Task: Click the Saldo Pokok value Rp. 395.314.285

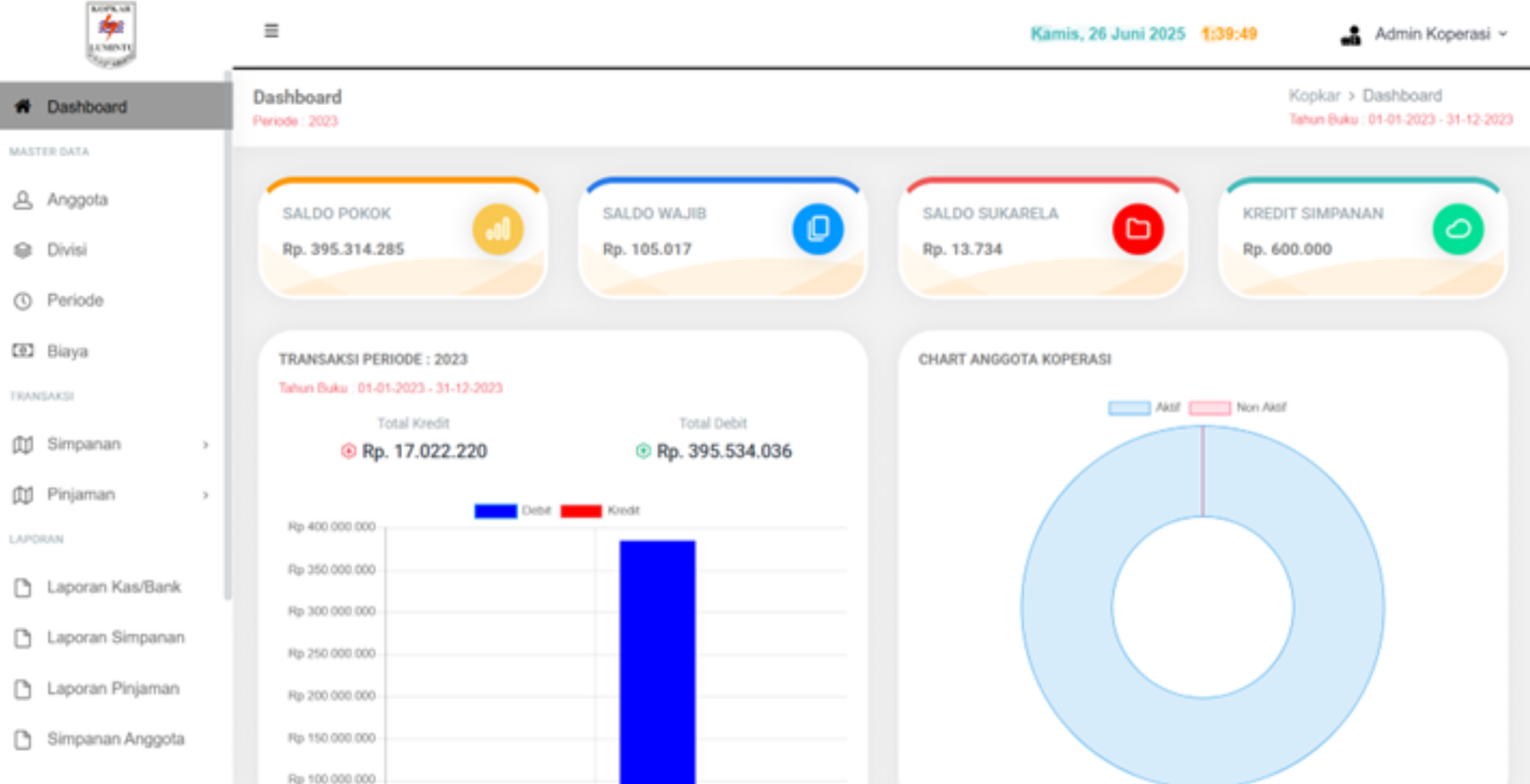Action: tap(343, 249)
